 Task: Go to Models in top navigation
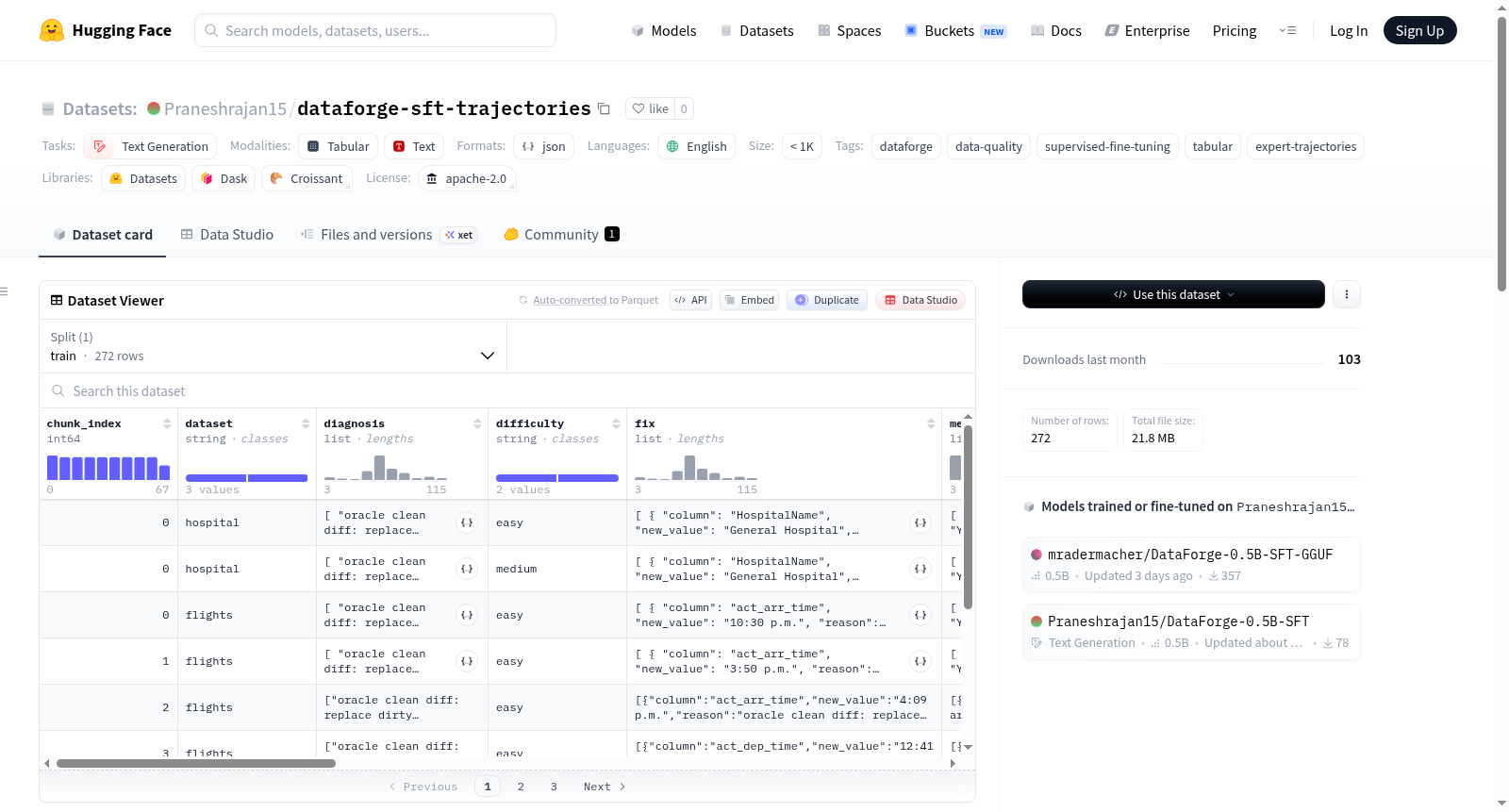(x=664, y=30)
